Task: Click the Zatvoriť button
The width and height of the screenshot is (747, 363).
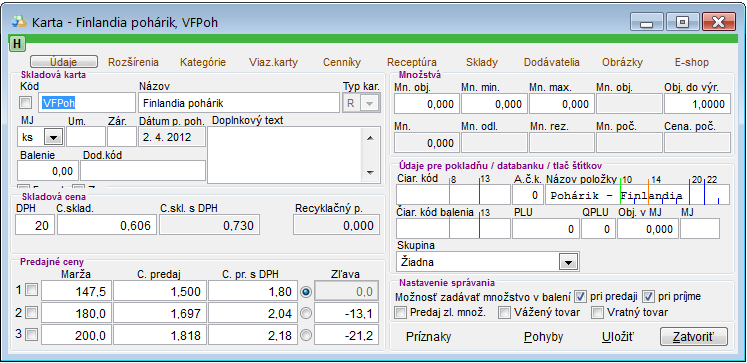Action: coord(694,336)
